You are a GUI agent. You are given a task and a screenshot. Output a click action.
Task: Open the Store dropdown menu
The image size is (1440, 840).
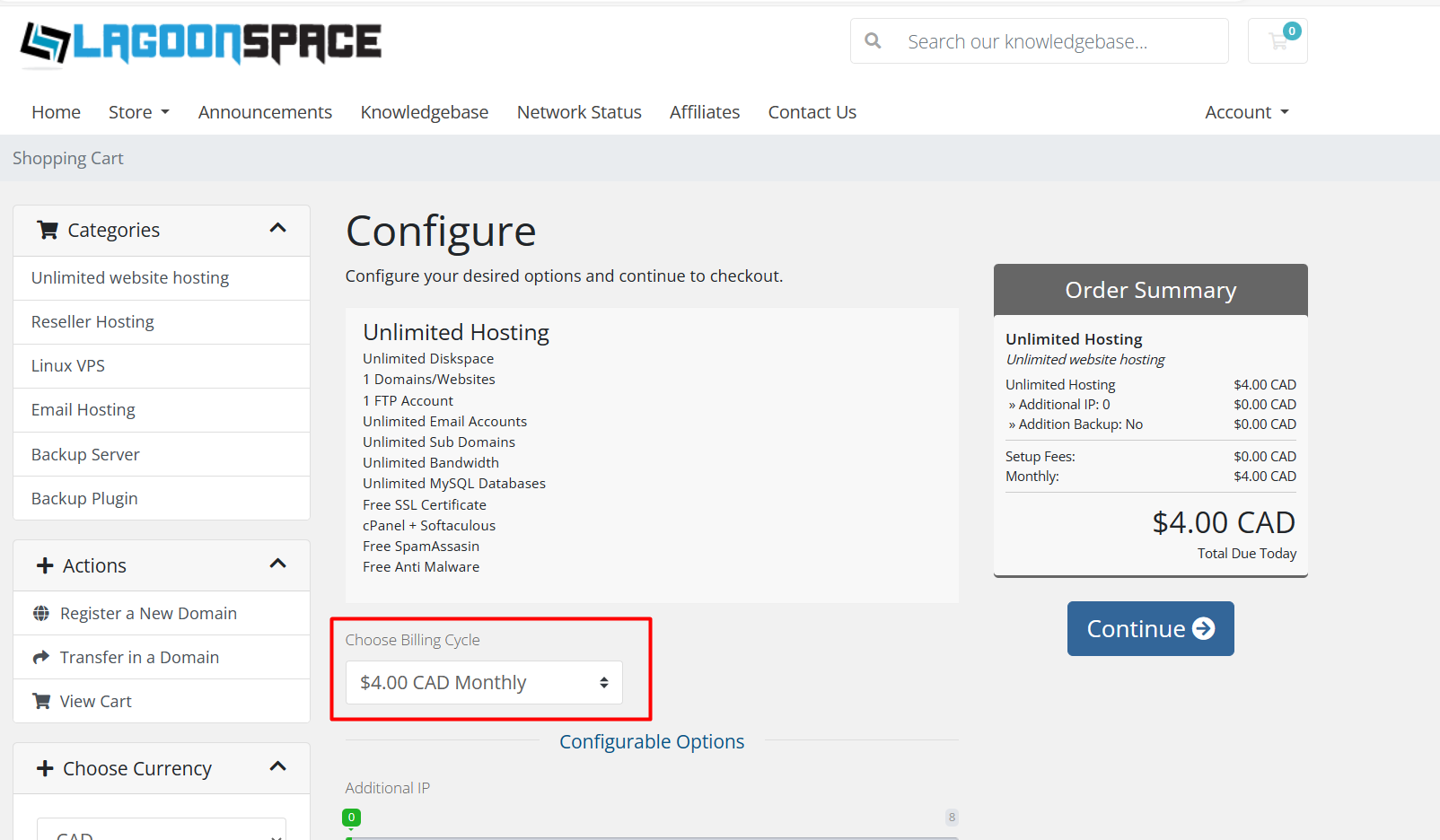click(x=138, y=112)
